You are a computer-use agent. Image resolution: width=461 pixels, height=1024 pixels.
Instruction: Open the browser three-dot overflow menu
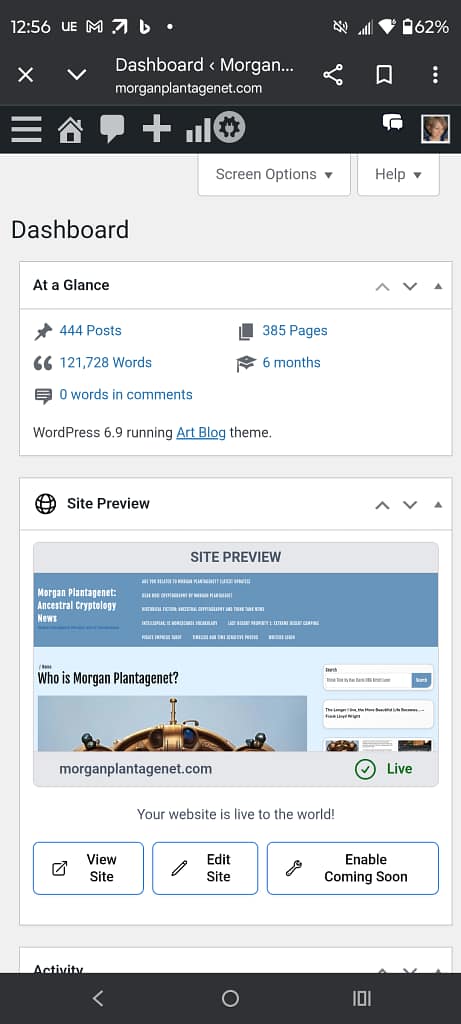tap(436, 75)
